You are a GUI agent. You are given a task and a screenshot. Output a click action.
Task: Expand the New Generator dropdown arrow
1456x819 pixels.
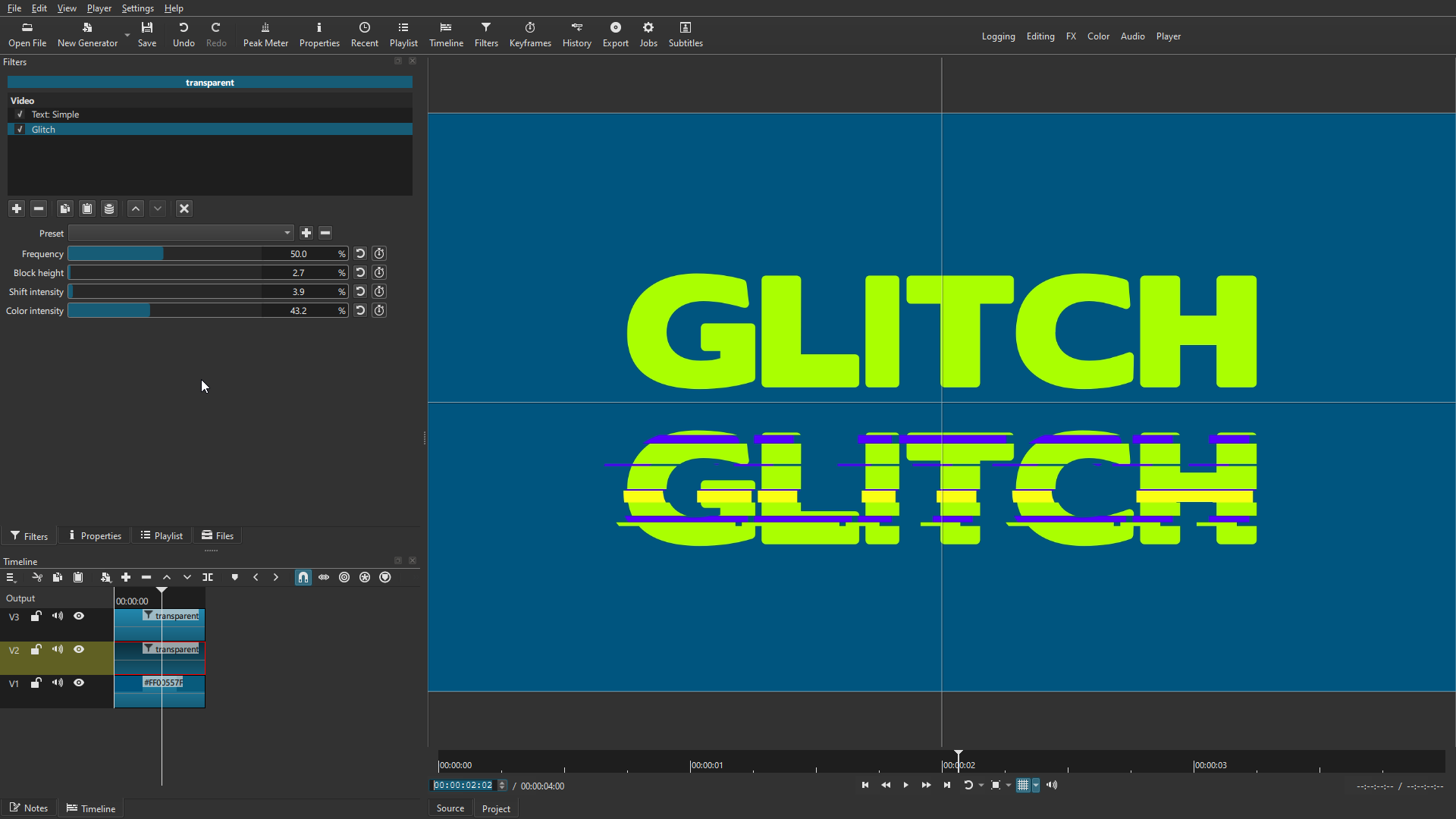click(x=127, y=35)
